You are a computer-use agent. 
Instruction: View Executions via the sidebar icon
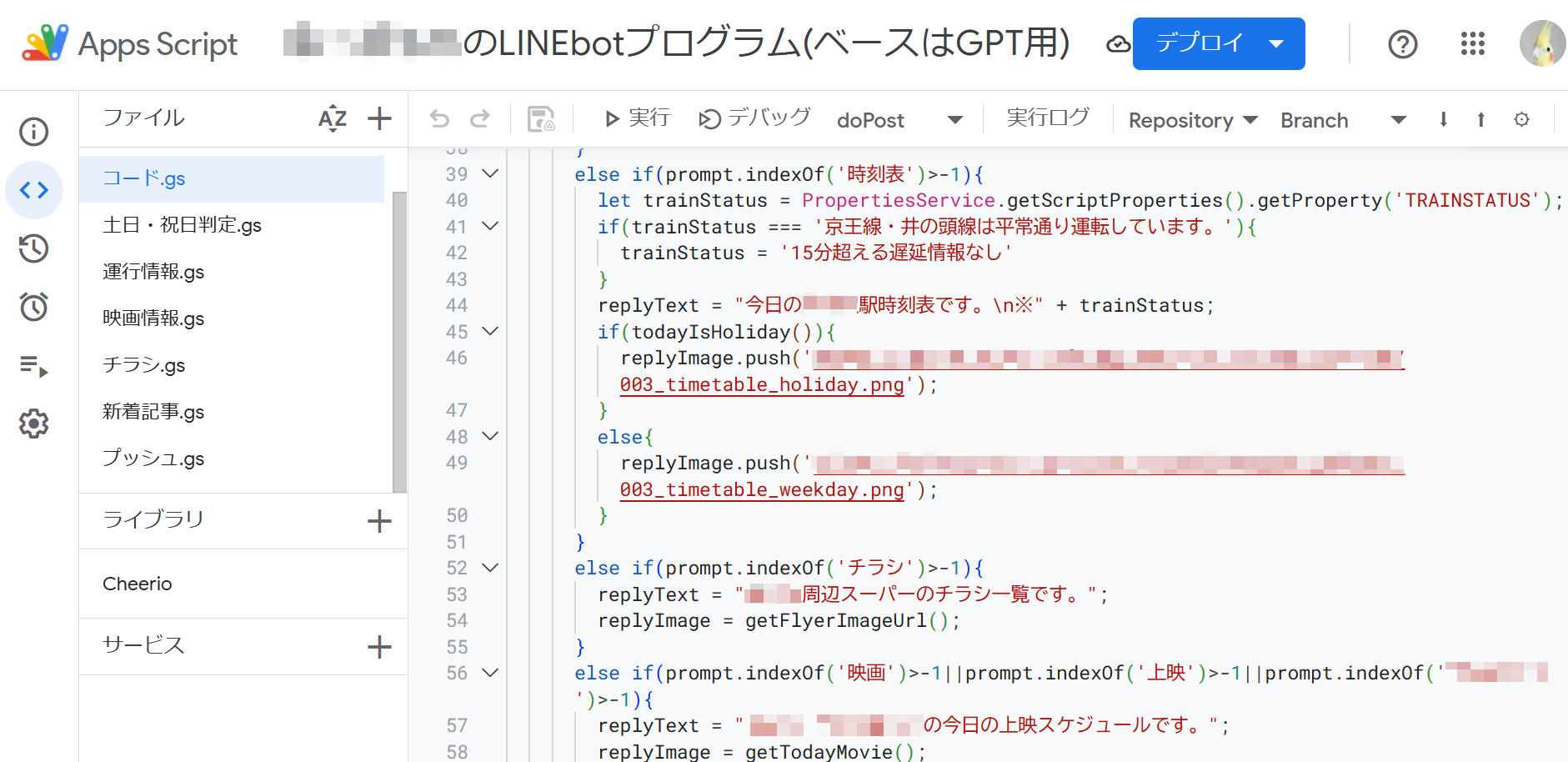pos(33,367)
